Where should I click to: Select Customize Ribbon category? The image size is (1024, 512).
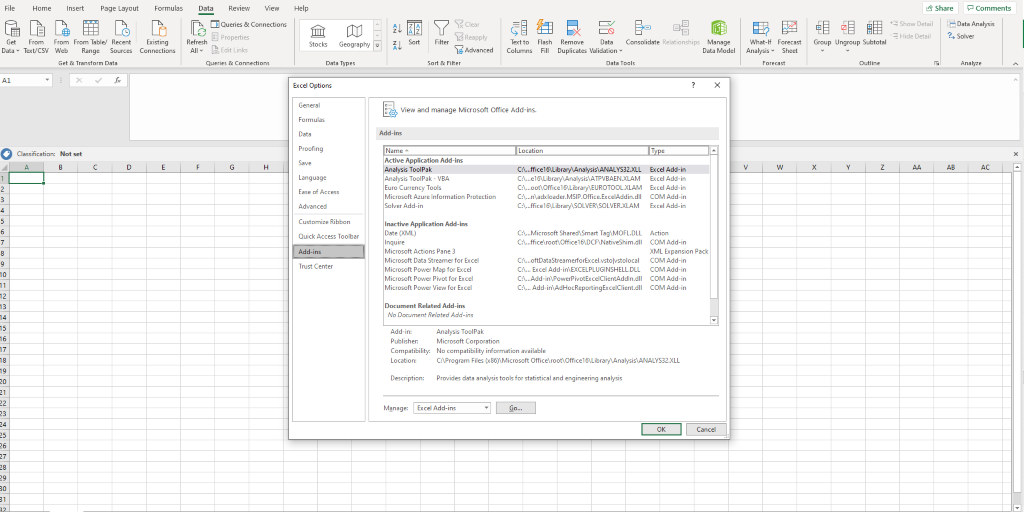coord(325,221)
